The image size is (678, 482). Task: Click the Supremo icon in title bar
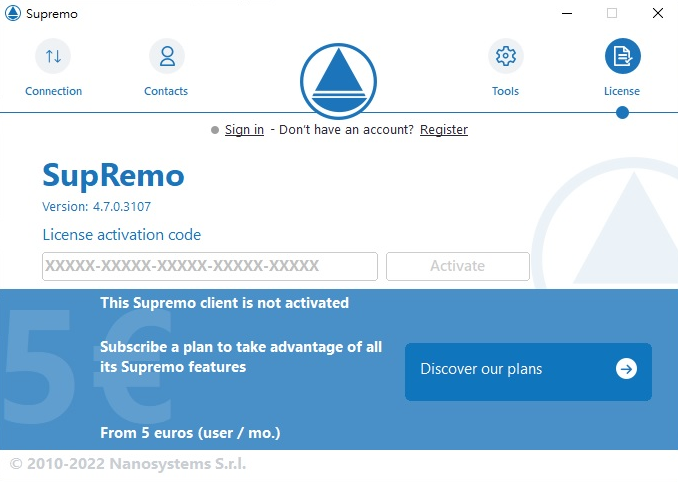click(x=14, y=14)
